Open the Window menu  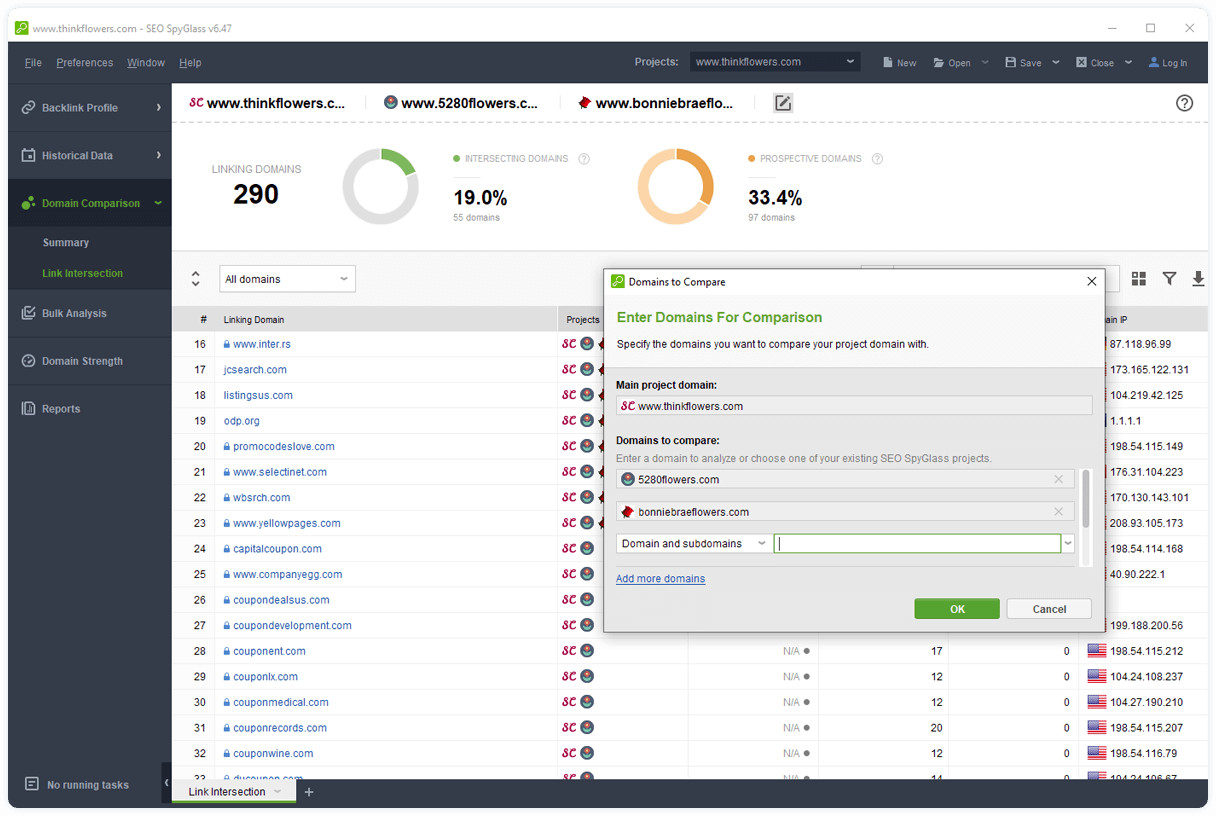point(146,63)
